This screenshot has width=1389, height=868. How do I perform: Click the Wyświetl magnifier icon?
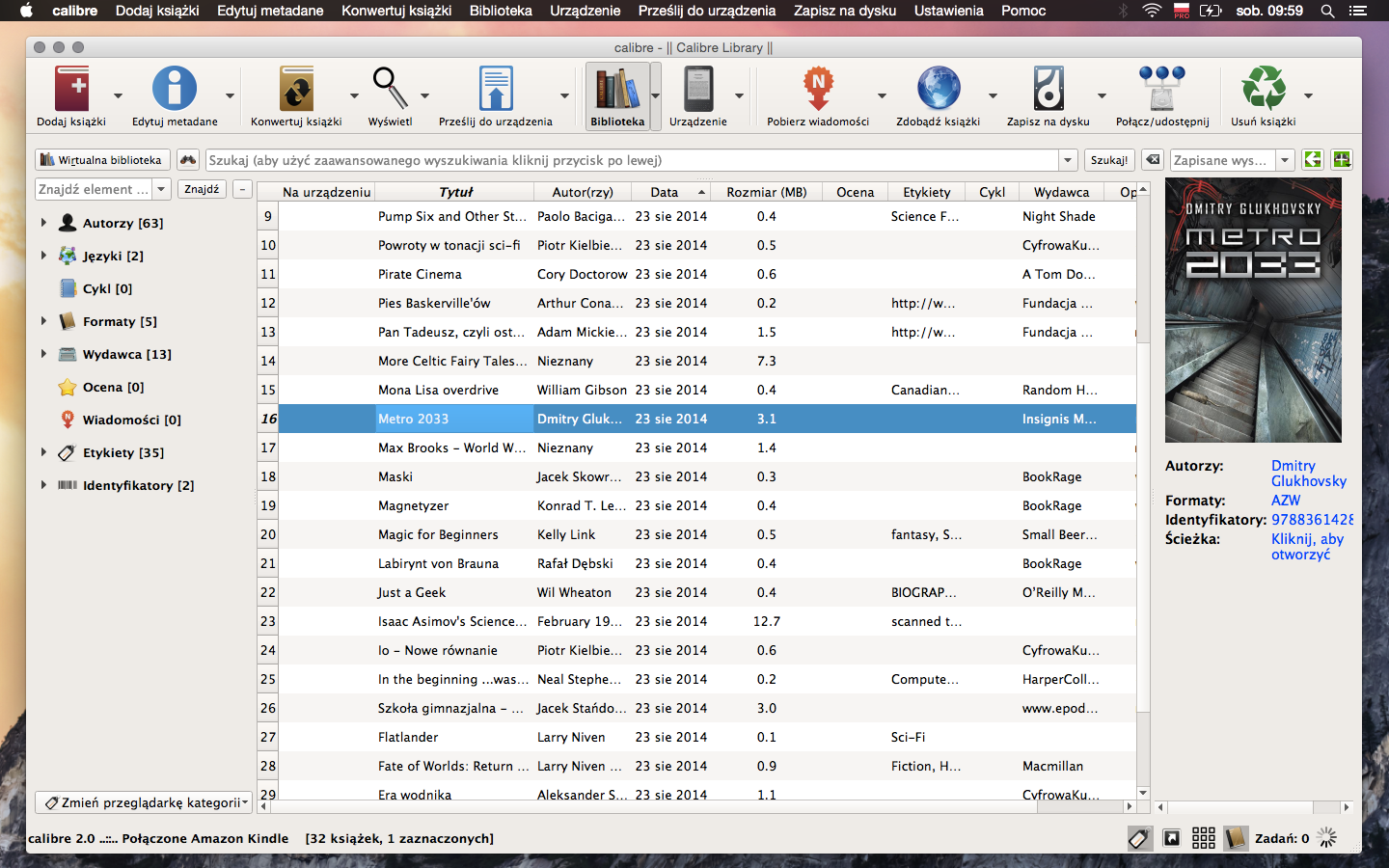[390, 89]
